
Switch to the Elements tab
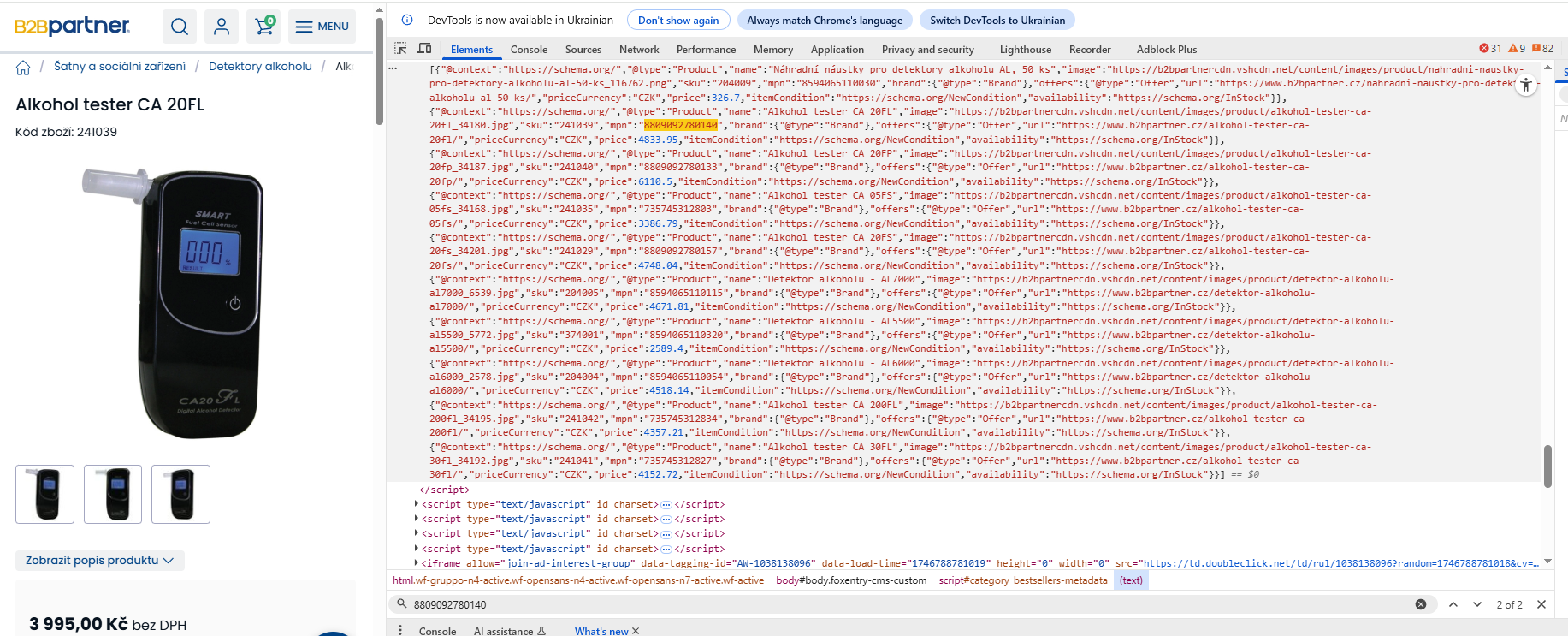[471, 50]
